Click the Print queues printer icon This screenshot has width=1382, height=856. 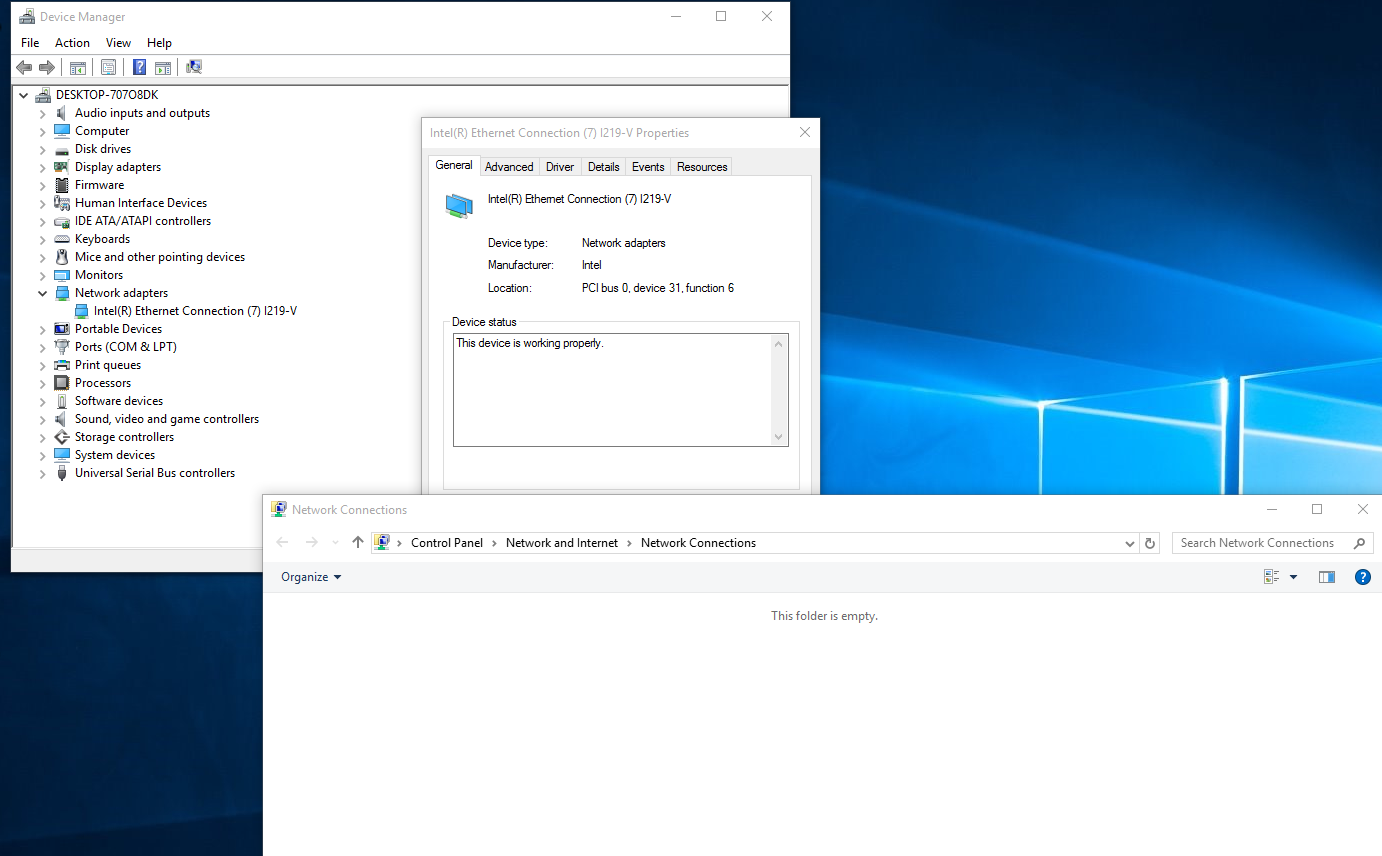tap(62, 365)
